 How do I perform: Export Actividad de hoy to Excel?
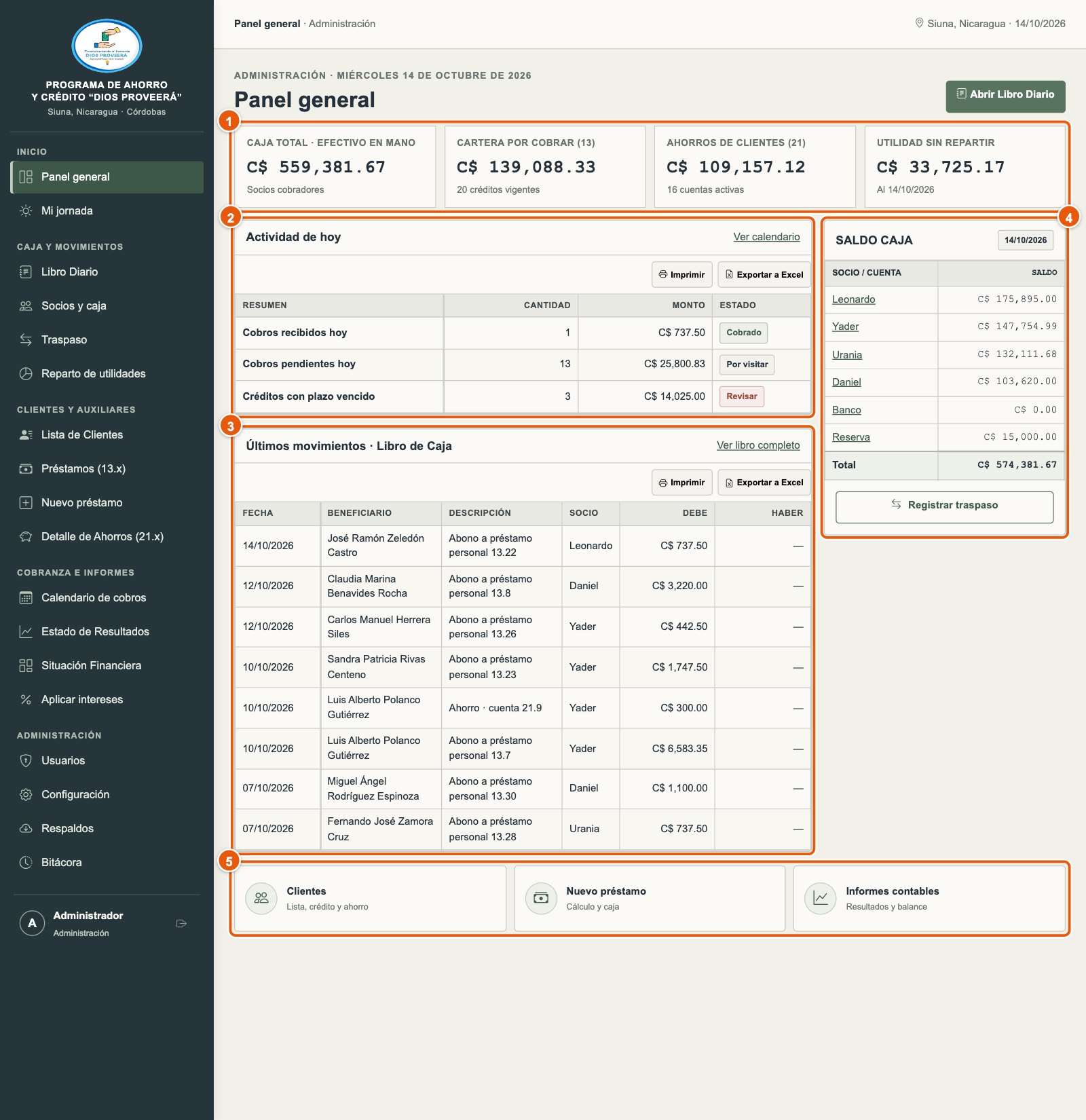click(764, 274)
